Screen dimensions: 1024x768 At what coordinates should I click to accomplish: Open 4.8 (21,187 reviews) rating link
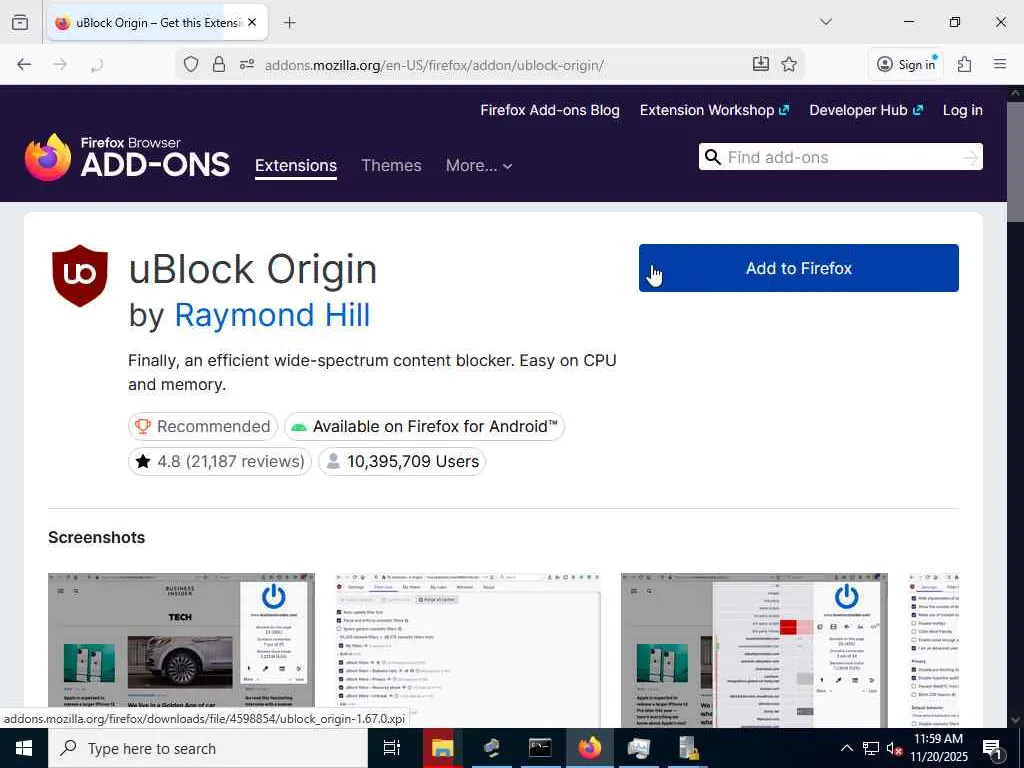pyautogui.click(x=220, y=462)
